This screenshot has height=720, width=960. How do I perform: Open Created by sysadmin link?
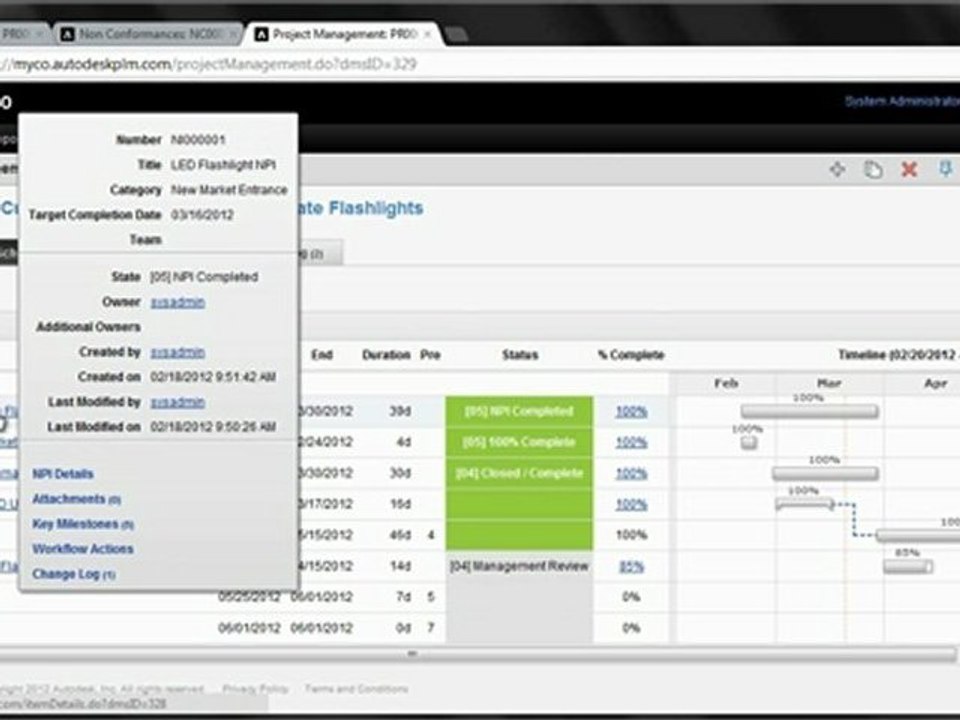click(x=178, y=352)
